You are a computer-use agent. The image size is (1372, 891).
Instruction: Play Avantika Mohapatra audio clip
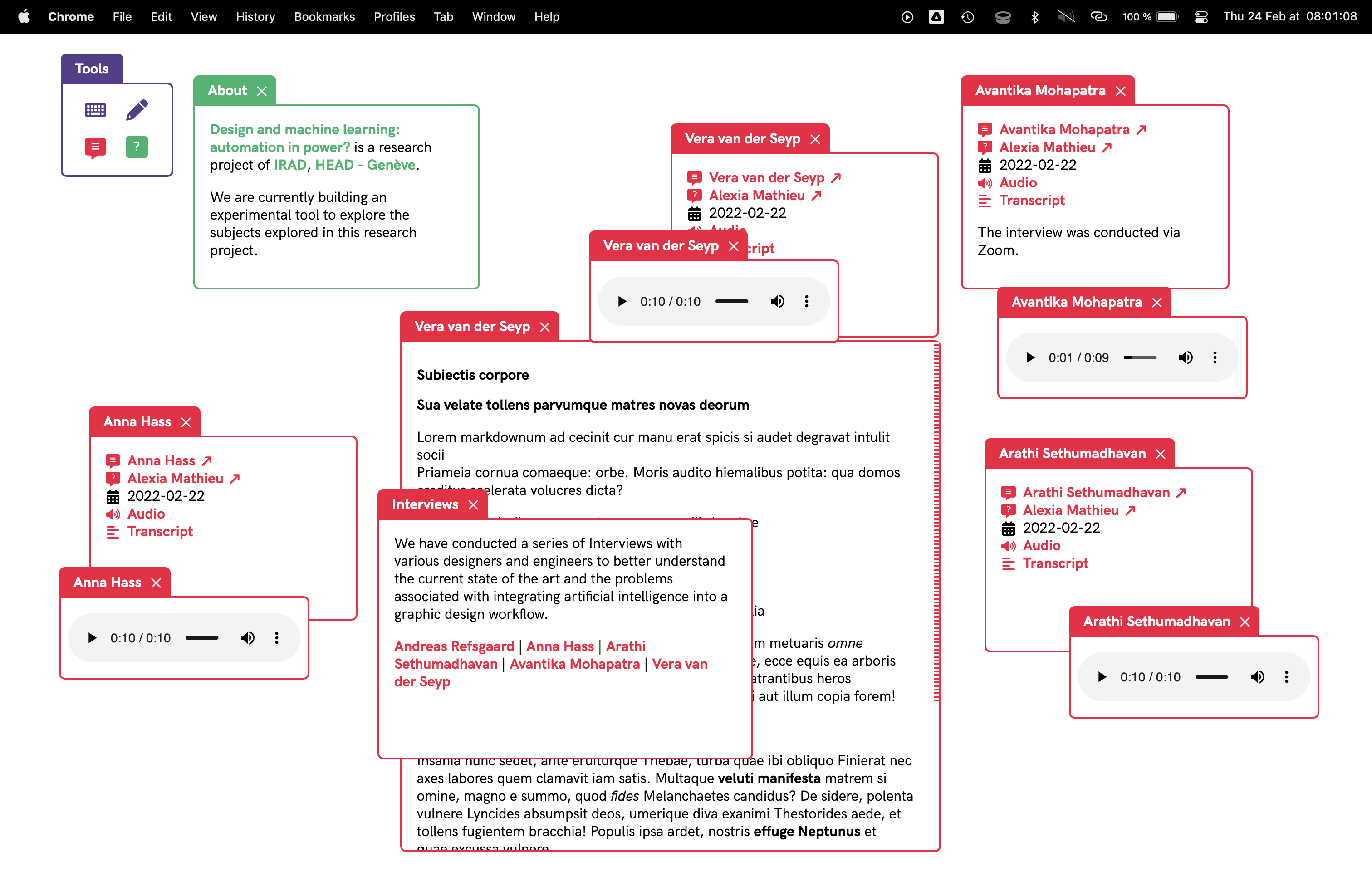coord(1030,357)
